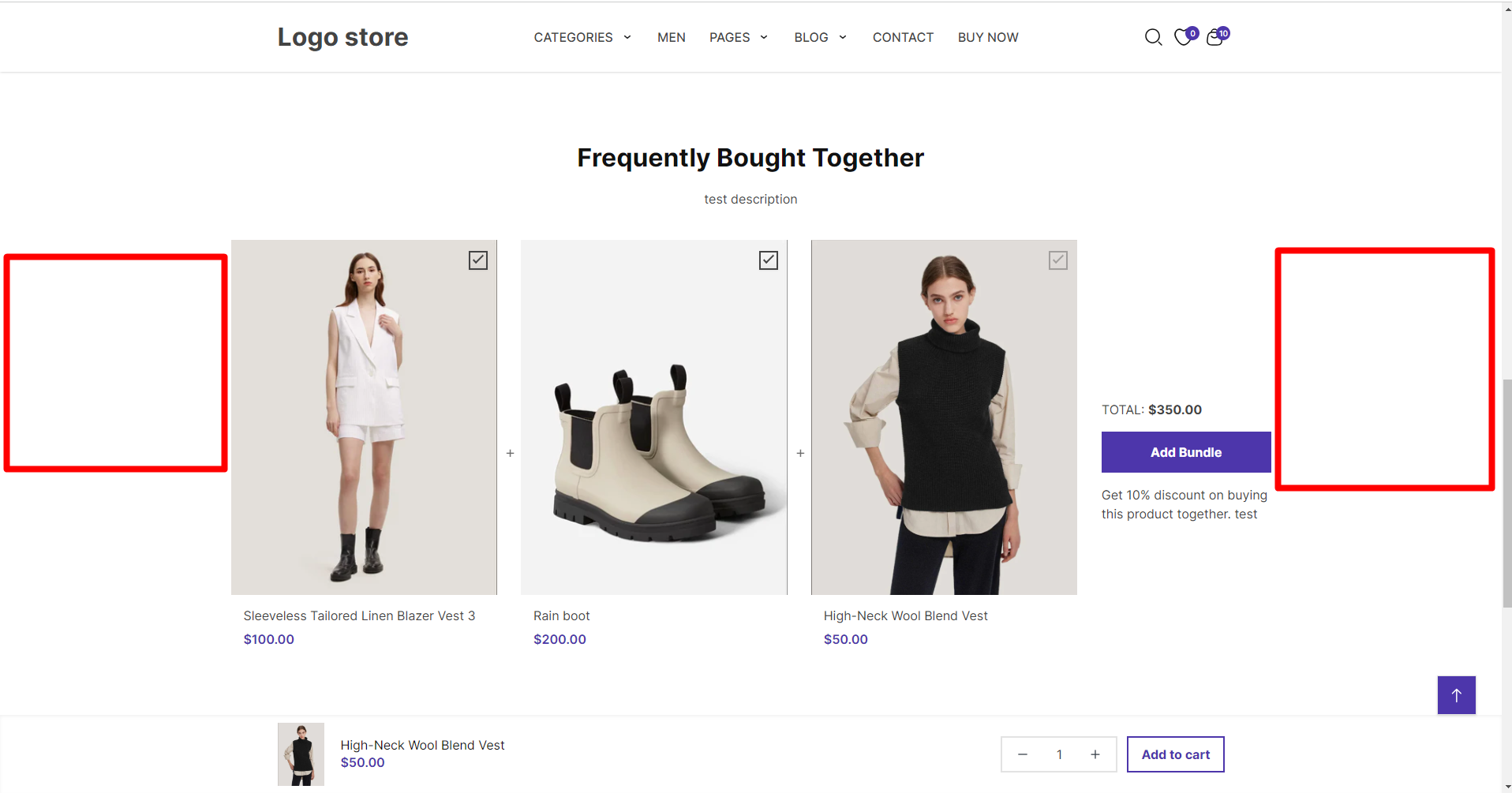
Task: Expand the CATEGORIES dropdown menu
Action: 582,37
